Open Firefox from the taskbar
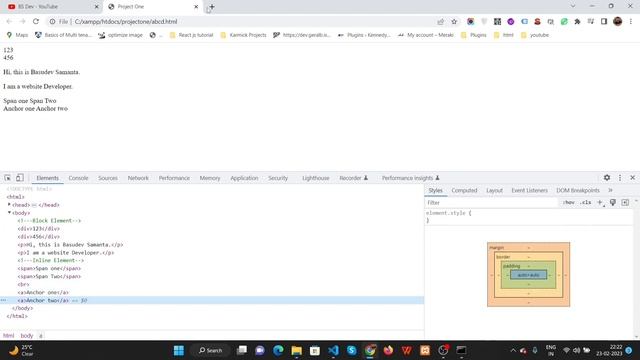Screen dimensions: 640x360 [x=388, y=351]
